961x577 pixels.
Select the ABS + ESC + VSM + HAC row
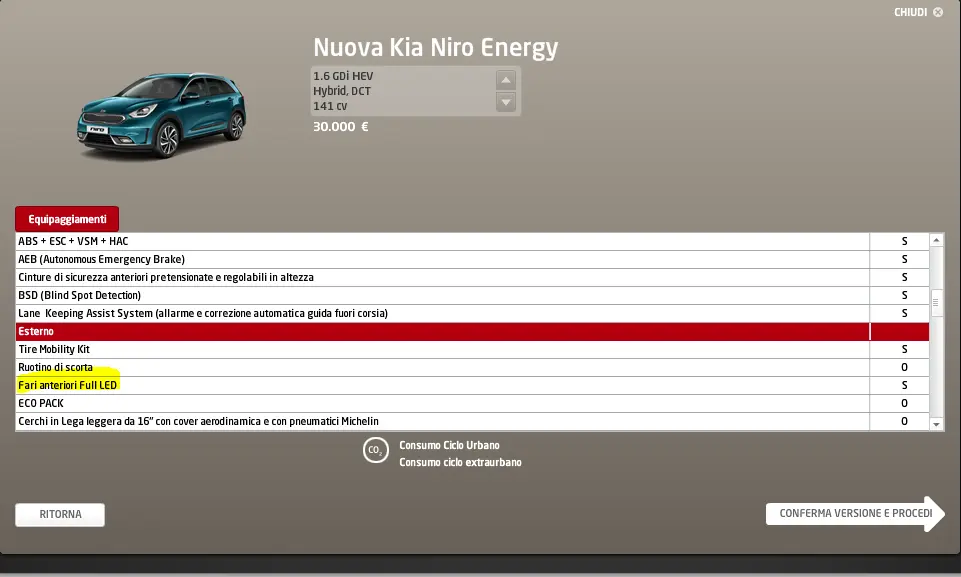[472, 241]
